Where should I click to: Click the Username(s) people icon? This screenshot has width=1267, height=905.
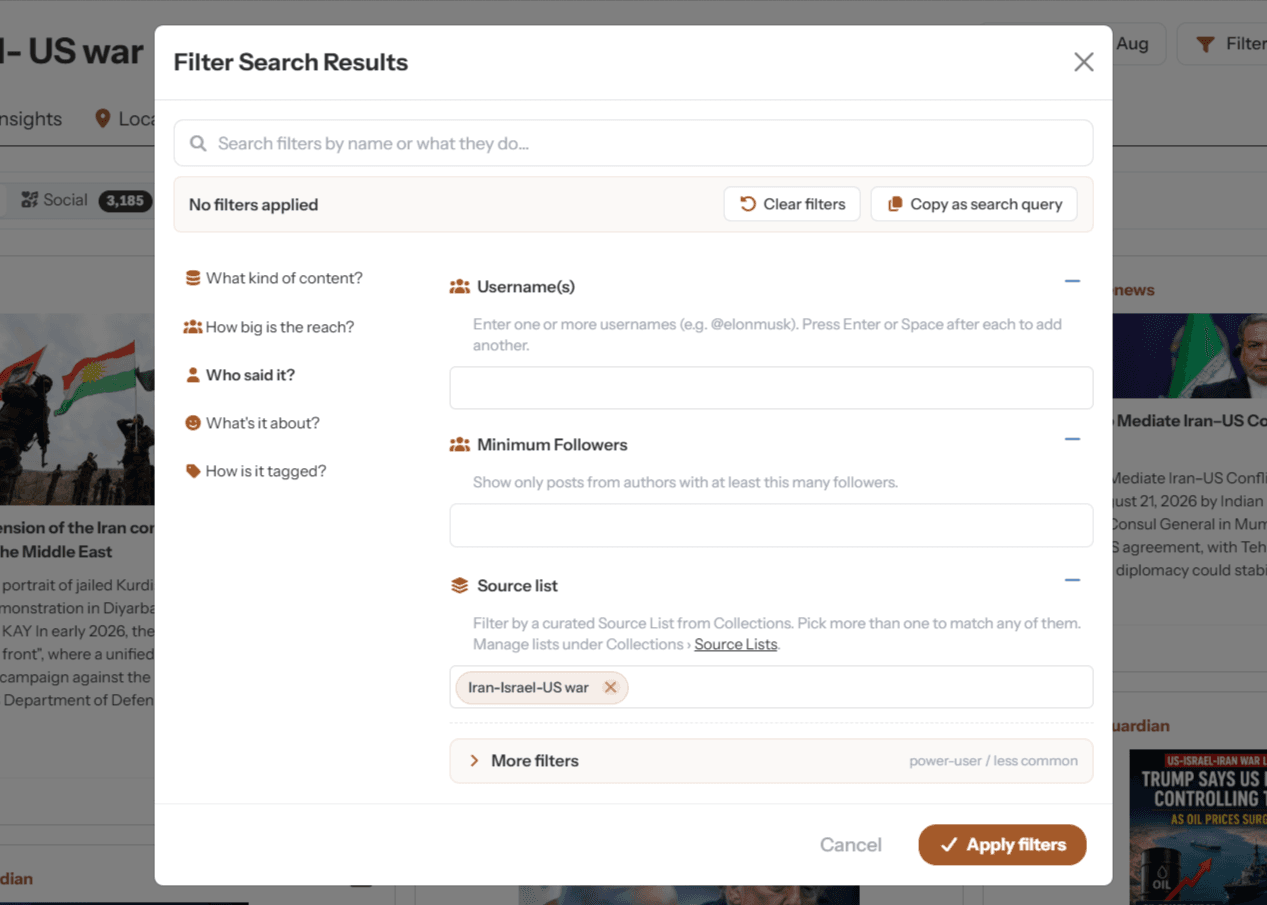point(460,287)
